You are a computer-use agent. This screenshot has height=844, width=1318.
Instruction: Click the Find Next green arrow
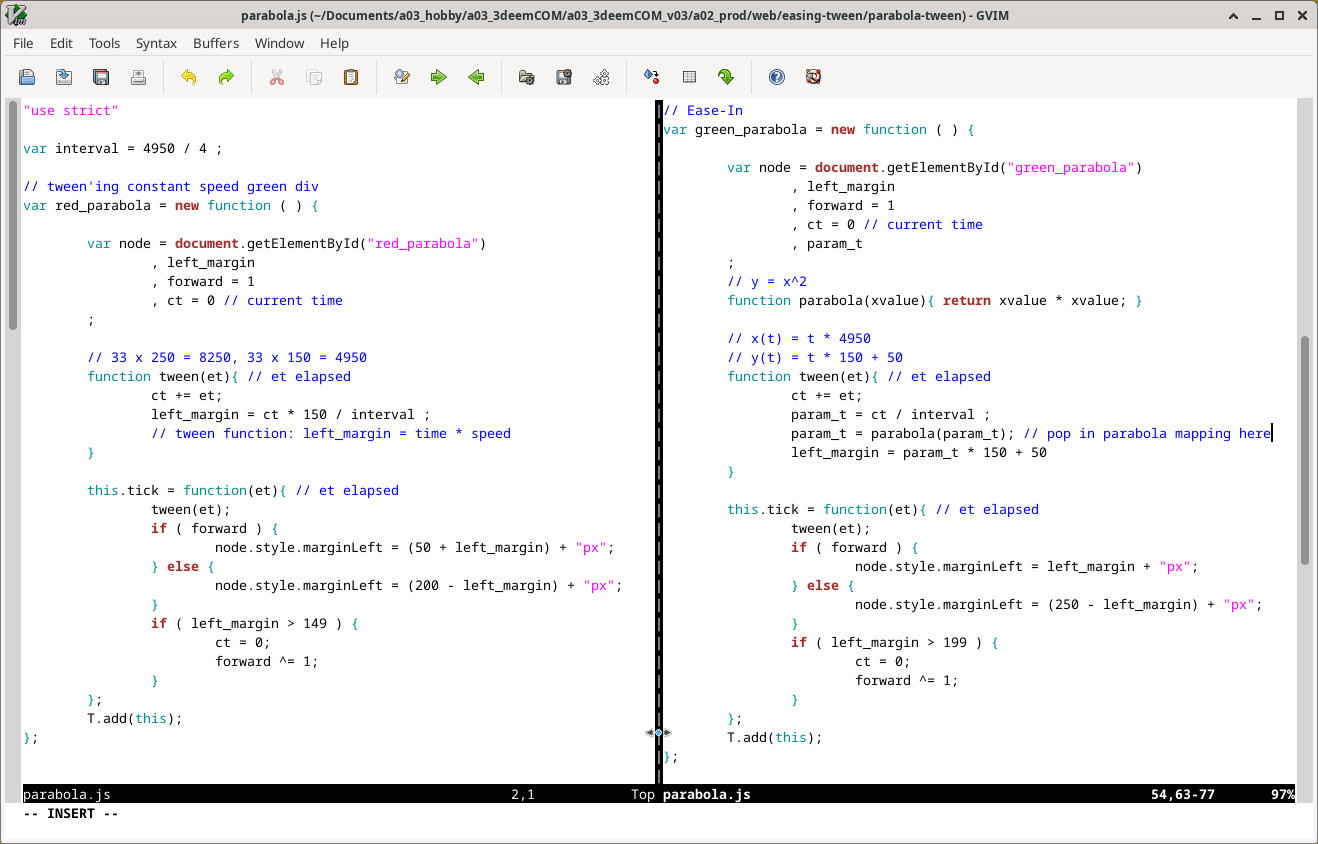[439, 77]
